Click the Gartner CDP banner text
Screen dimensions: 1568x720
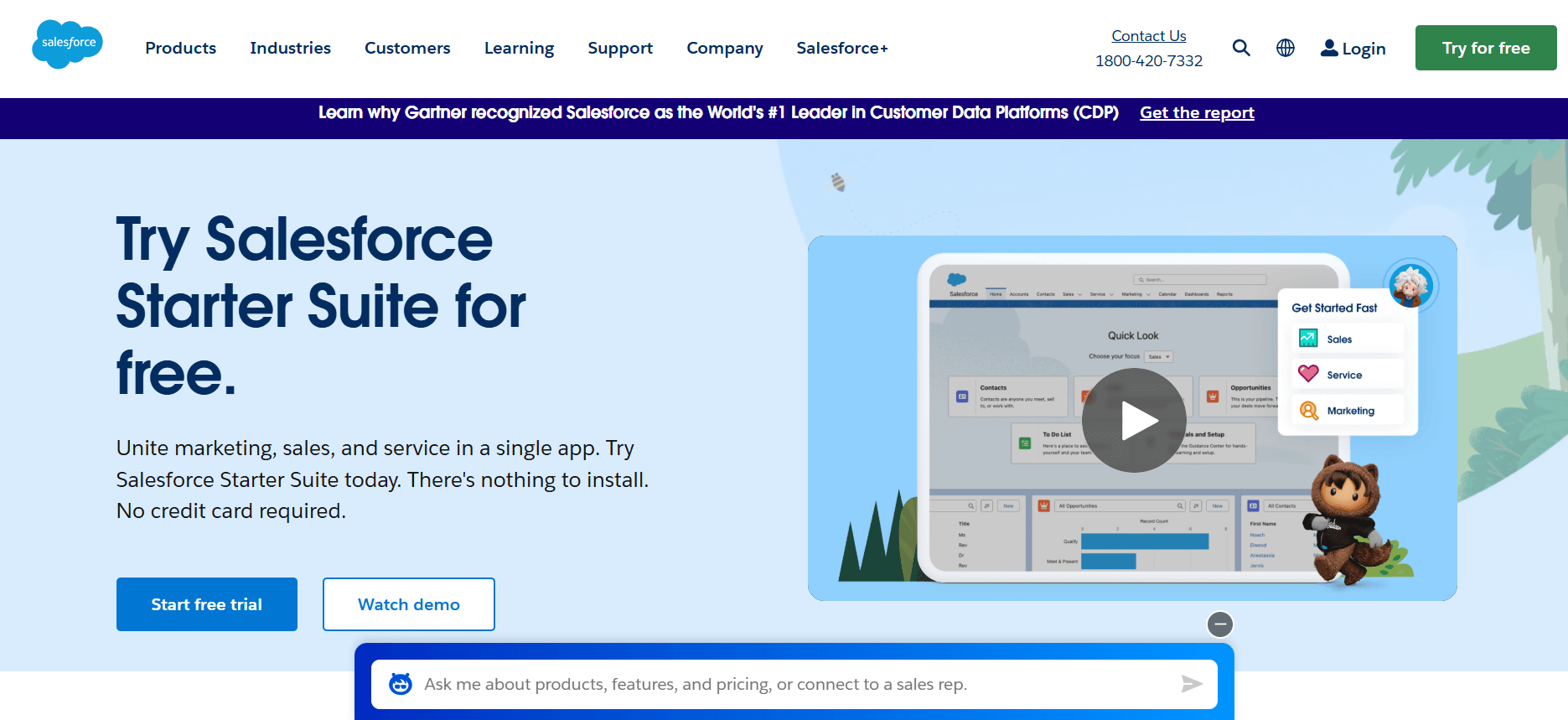point(718,112)
